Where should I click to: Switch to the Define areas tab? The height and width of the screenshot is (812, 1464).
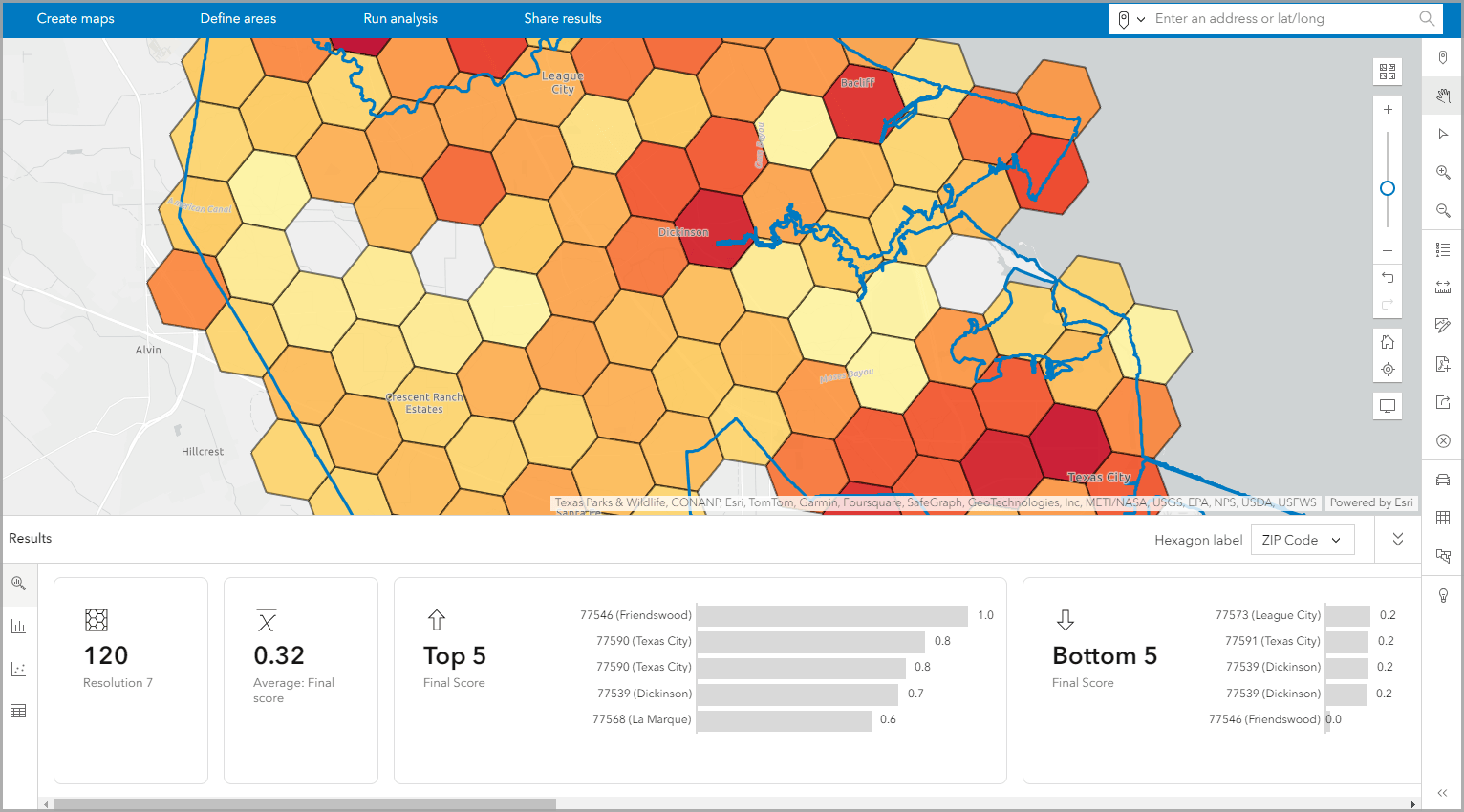click(238, 18)
